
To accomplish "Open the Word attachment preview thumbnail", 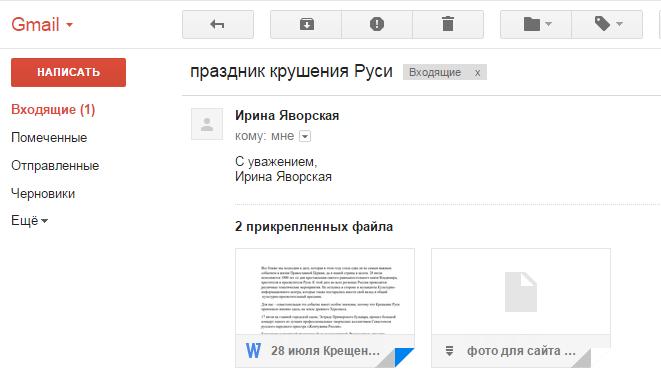I will [x=325, y=292].
